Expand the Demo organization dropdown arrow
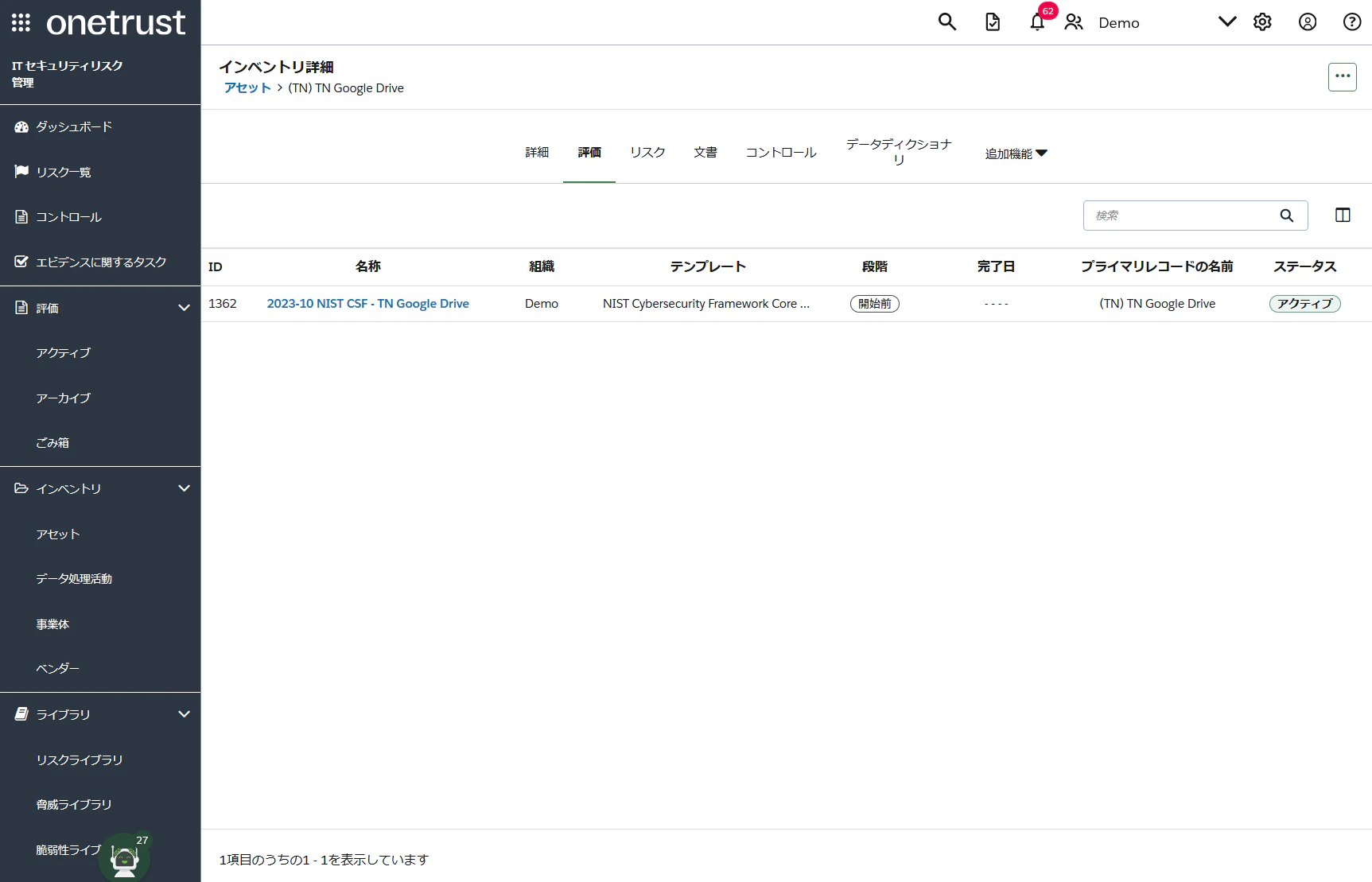 [1227, 21]
